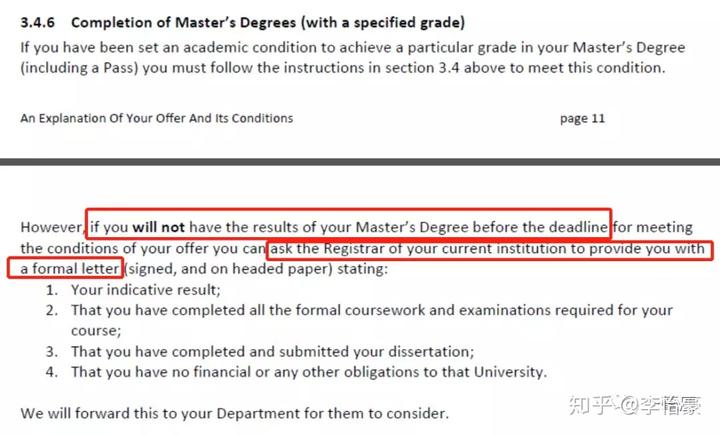
Task: Click list item about submitted dissertation
Action: point(272,351)
